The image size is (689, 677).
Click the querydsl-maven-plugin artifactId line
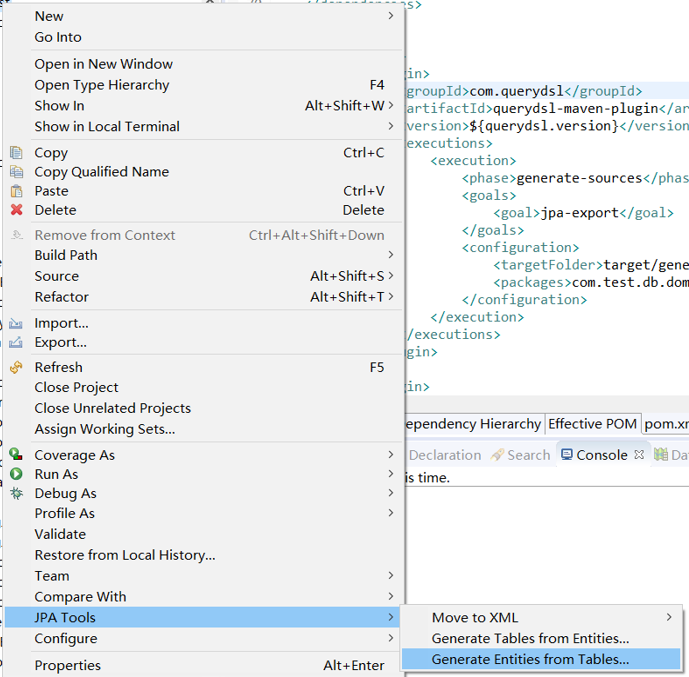click(545, 108)
